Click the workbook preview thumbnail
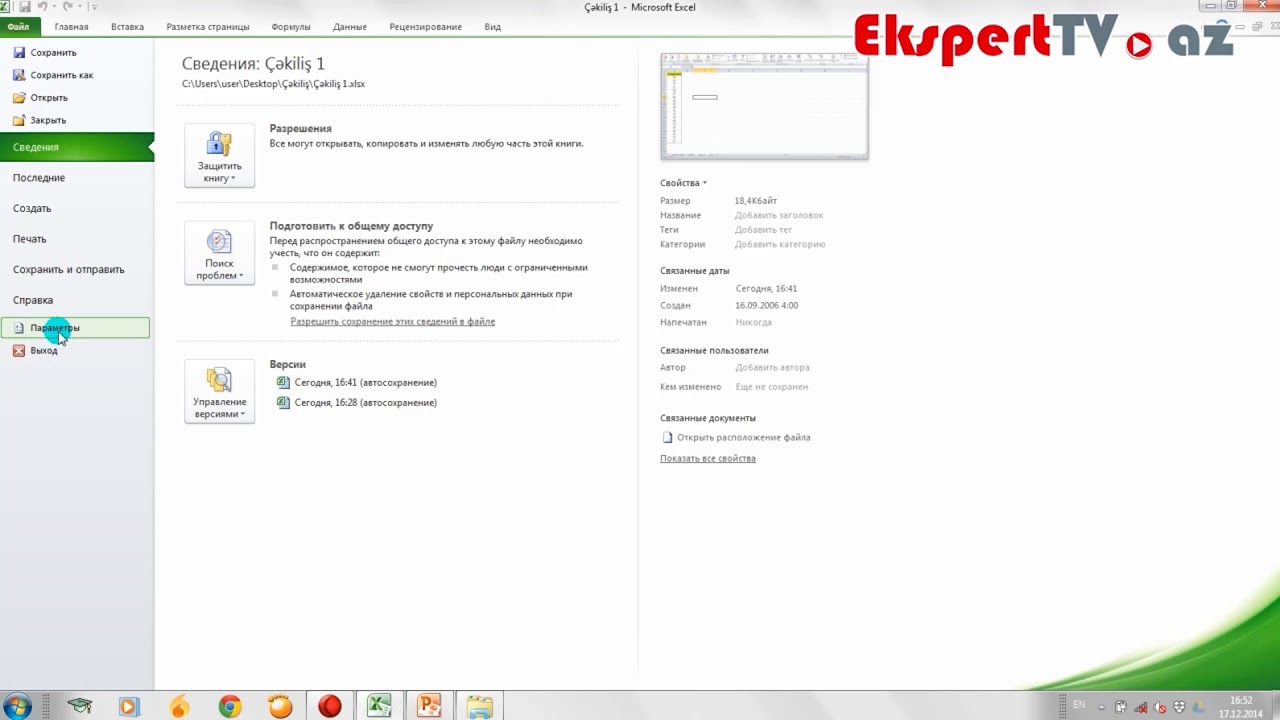Screen dimensions: 1280x720 [x=765, y=107]
